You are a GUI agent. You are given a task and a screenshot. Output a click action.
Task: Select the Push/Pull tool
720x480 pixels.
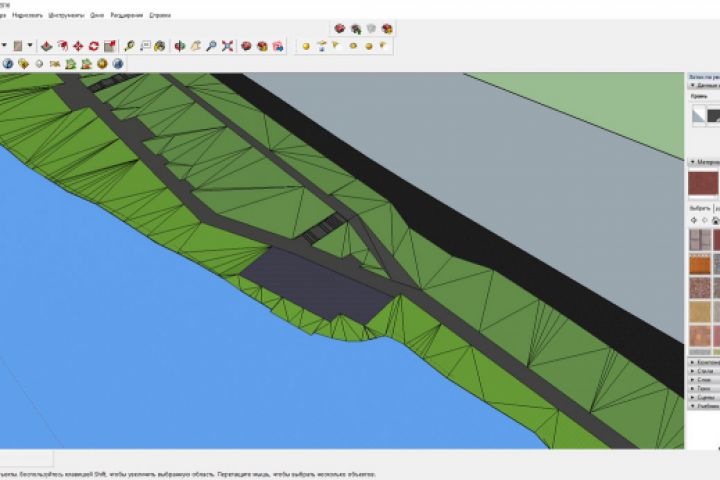pos(46,46)
